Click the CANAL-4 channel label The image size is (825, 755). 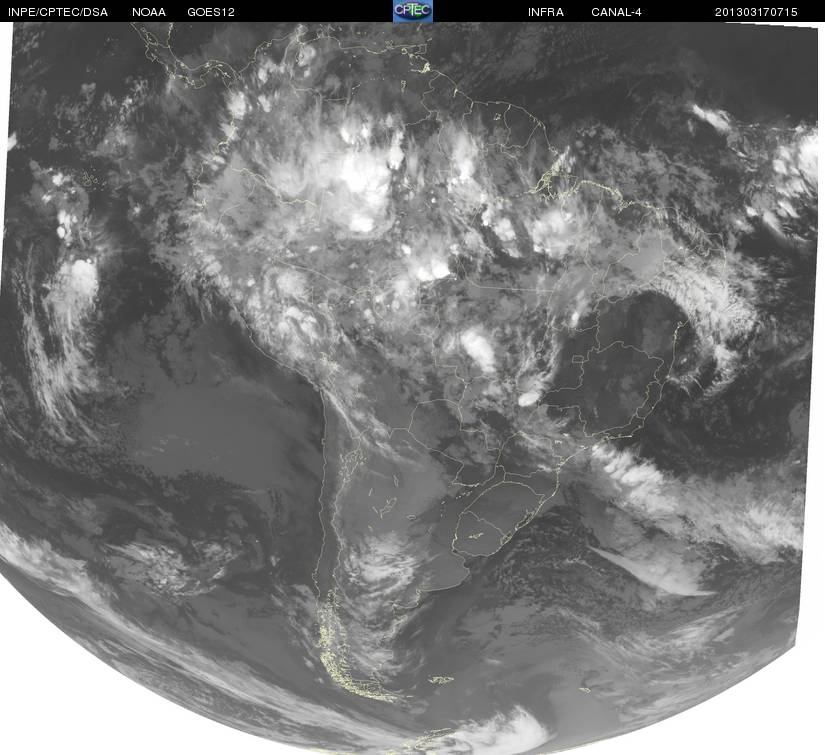616,12
